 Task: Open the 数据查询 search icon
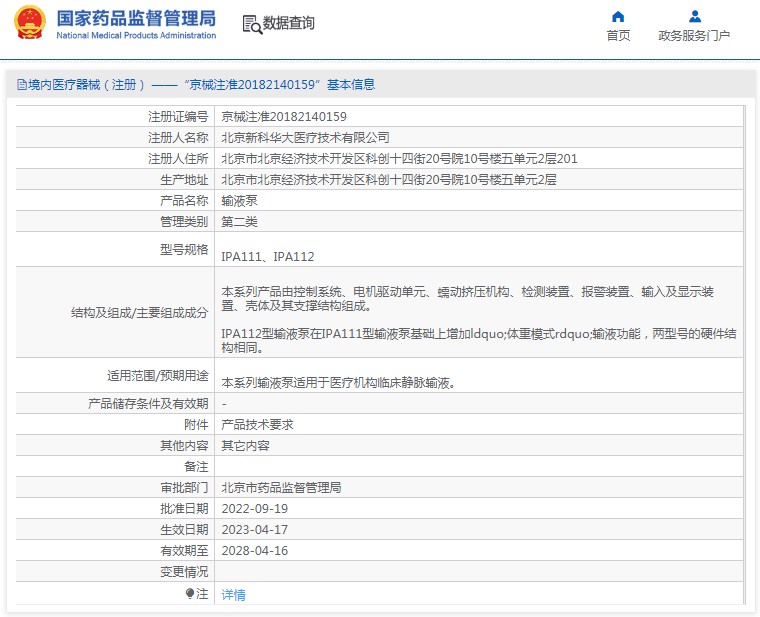252,24
